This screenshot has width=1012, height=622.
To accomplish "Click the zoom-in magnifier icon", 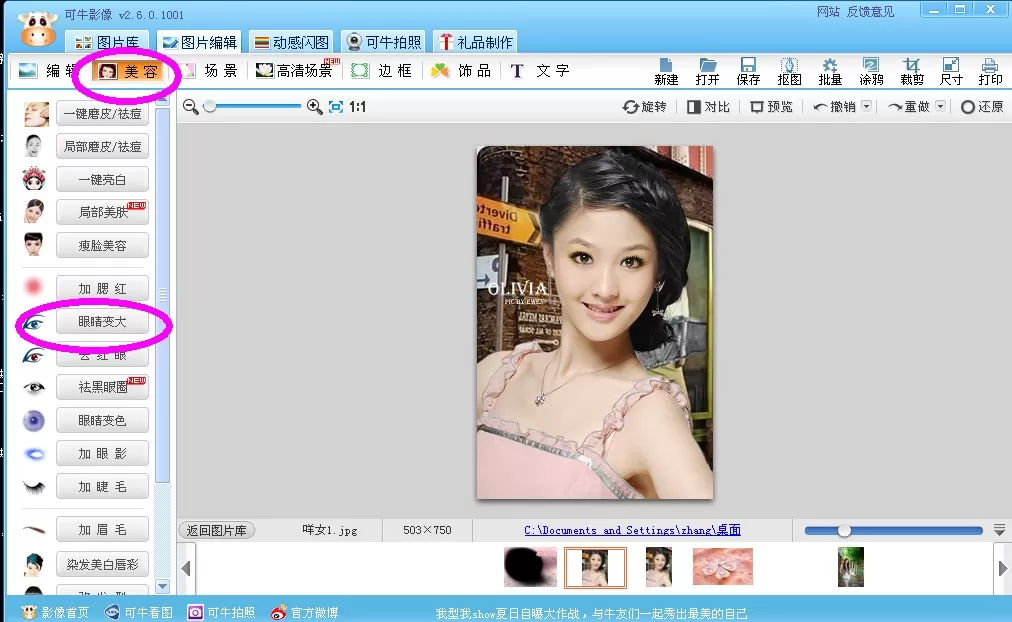I will [x=314, y=106].
